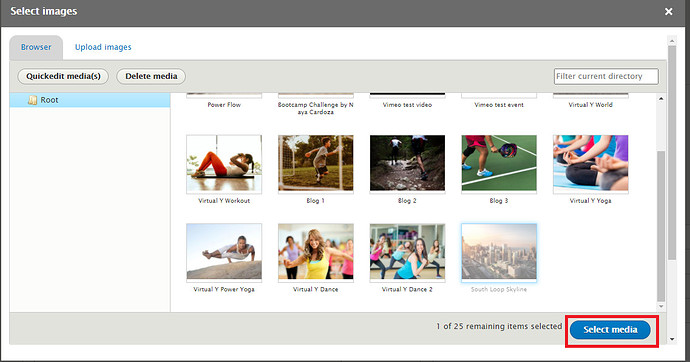Click the Root folder icon
The width and height of the screenshot is (690, 362).
click(32, 100)
